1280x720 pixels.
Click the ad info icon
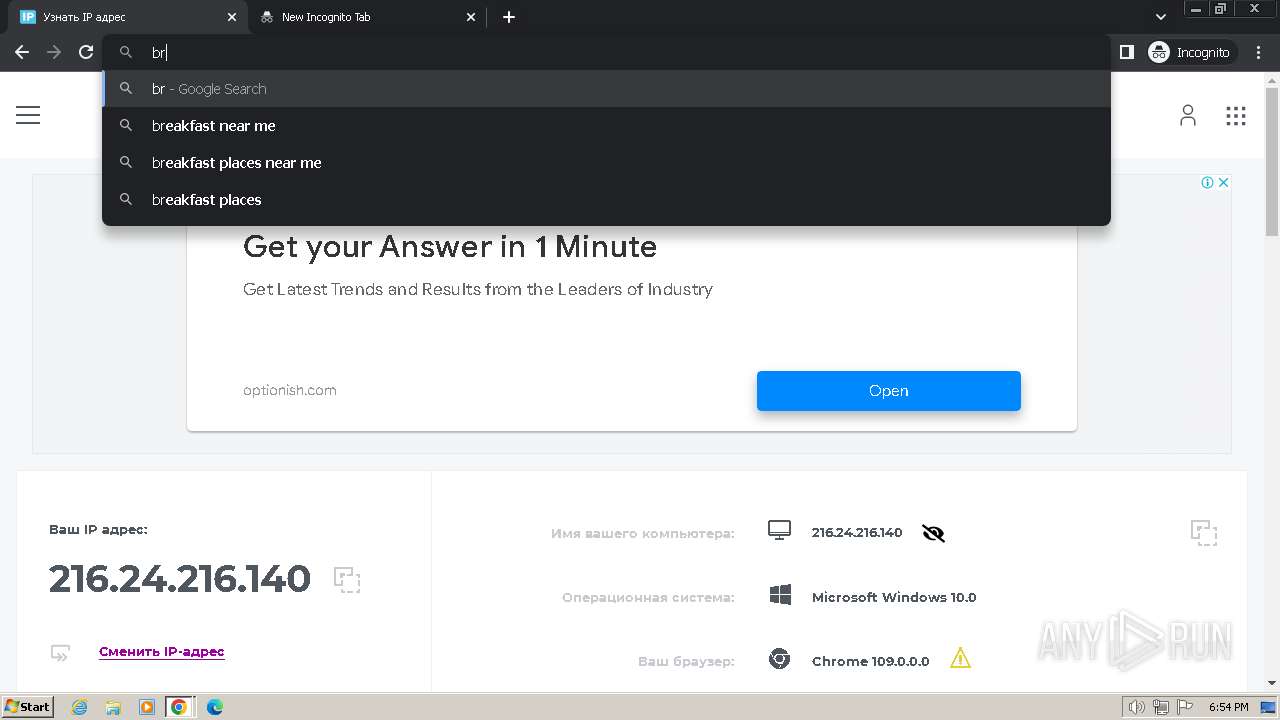pos(1207,182)
